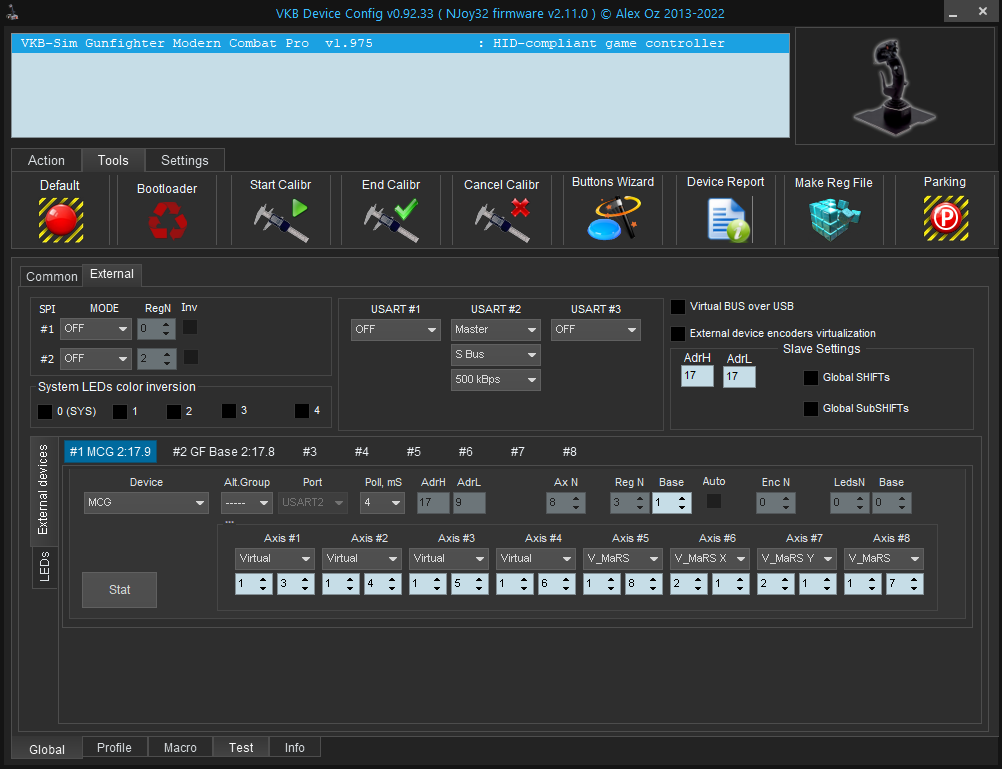
Task: Launch the Buttons Wizard
Action: (x=613, y=219)
